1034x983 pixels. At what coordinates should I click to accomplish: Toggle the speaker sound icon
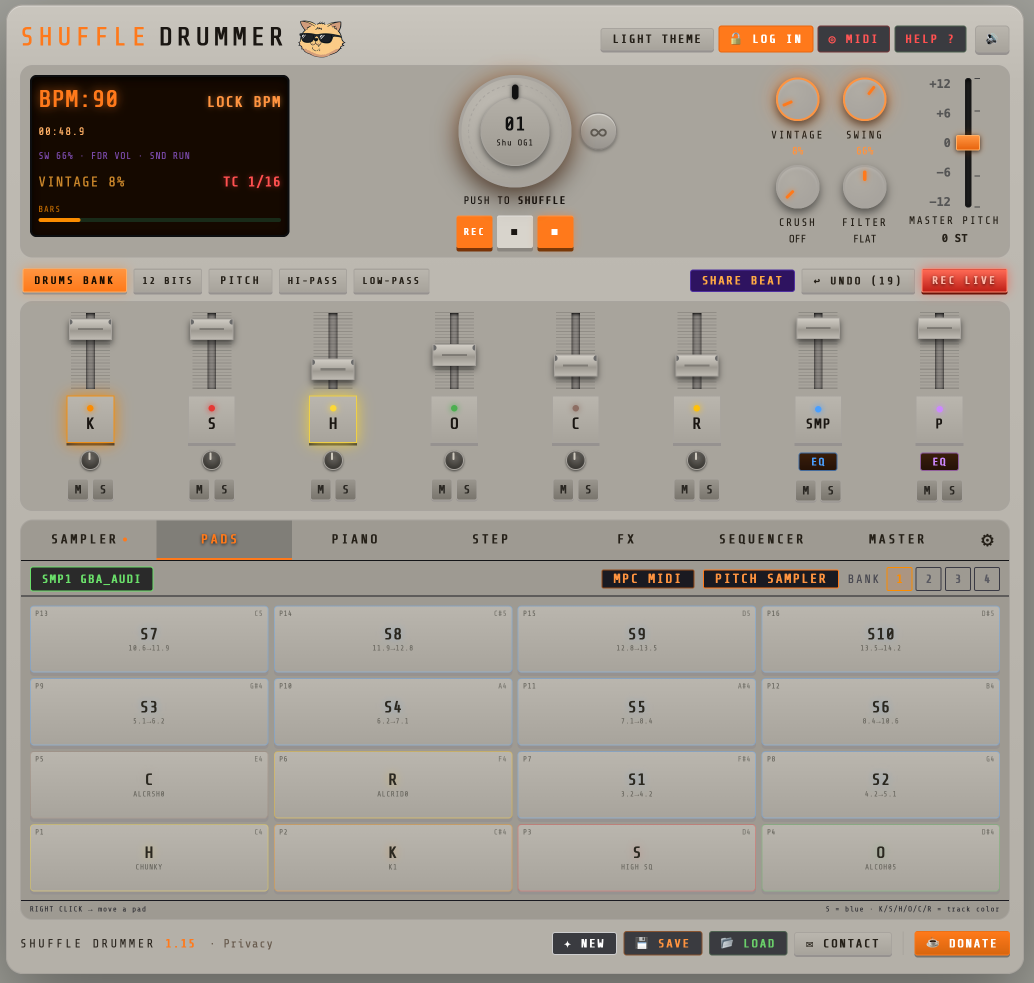(x=992, y=39)
